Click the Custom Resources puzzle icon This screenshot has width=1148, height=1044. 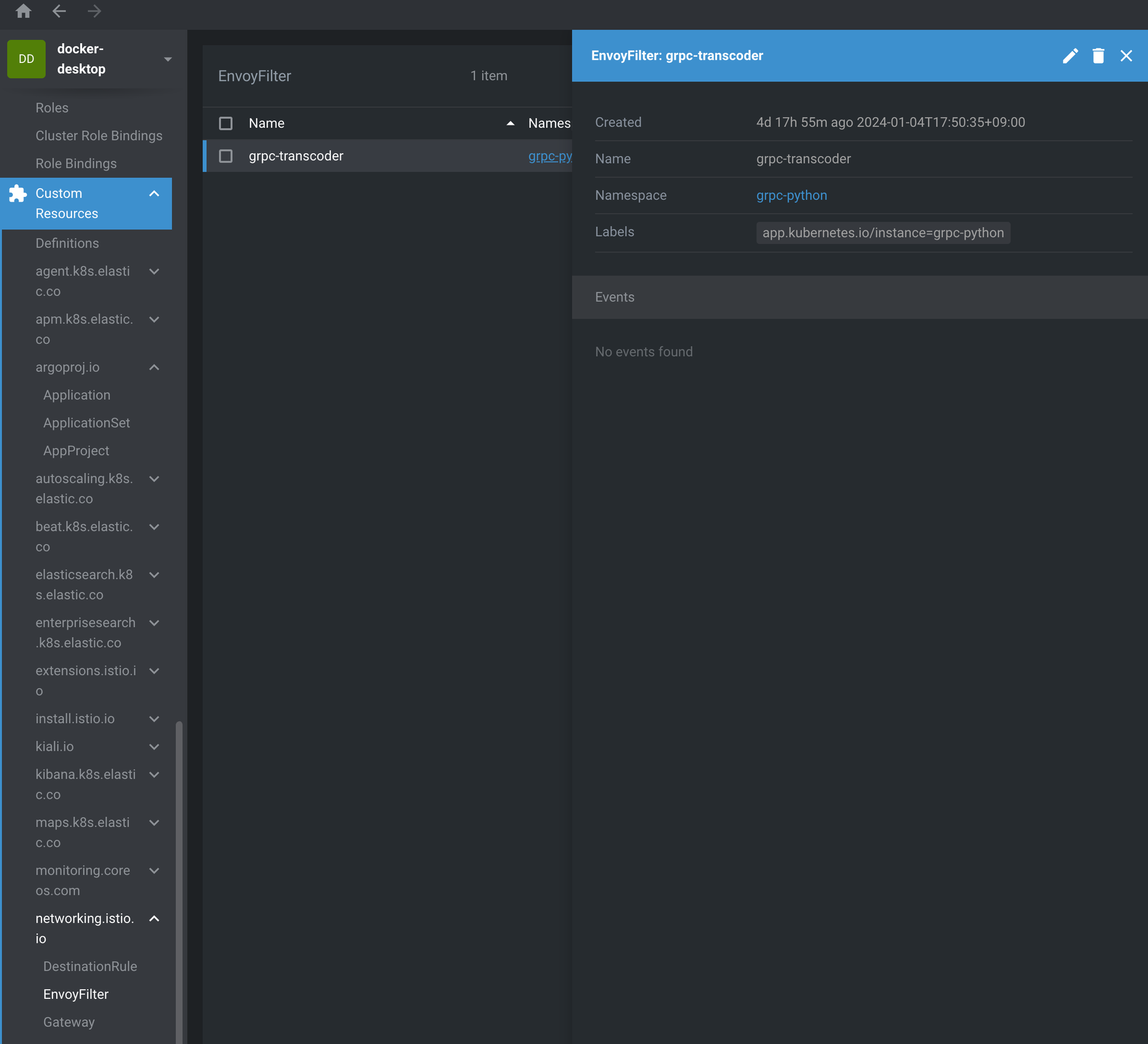tap(18, 194)
